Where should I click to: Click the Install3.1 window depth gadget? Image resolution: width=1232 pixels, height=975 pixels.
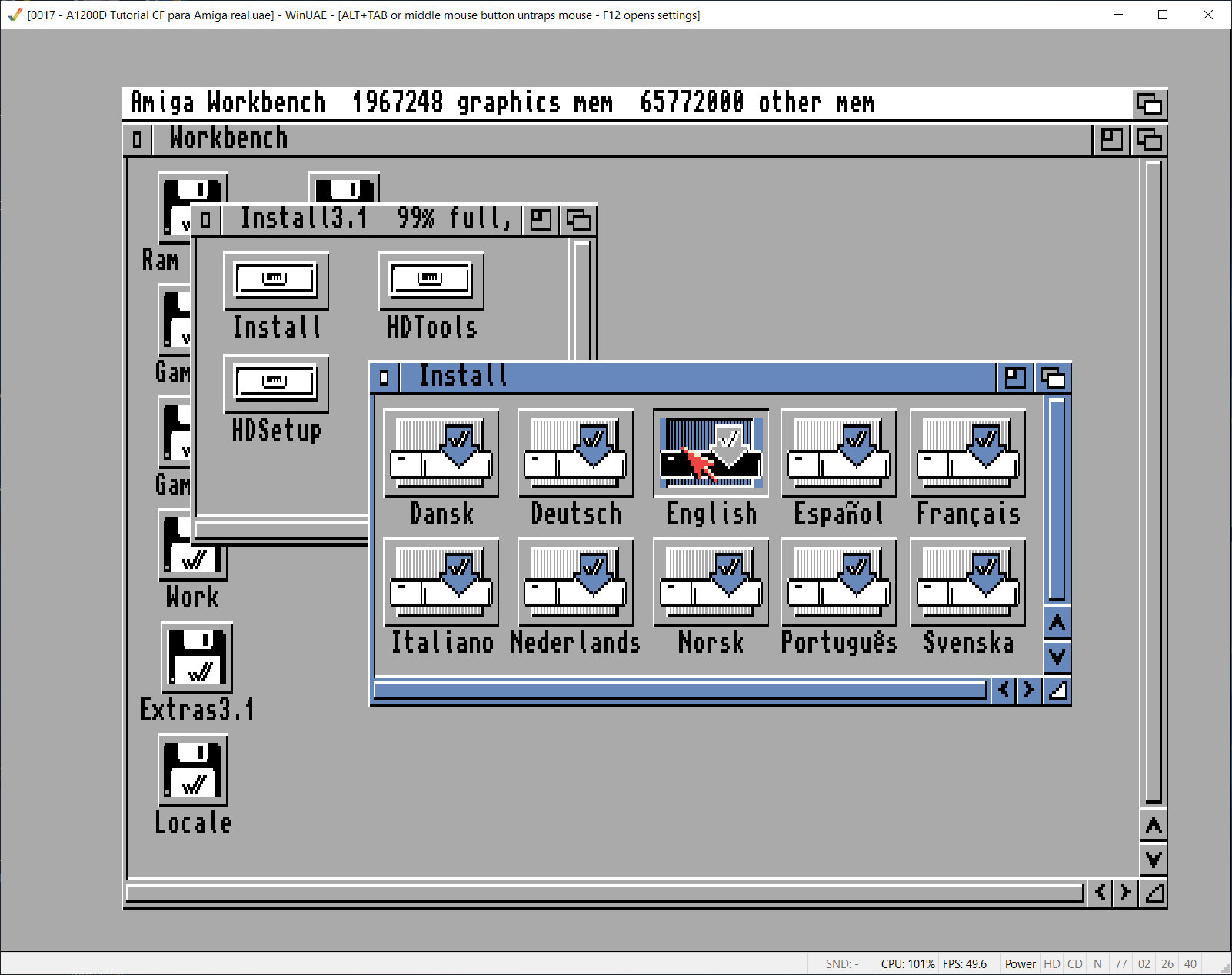pyautogui.click(x=578, y=220)
